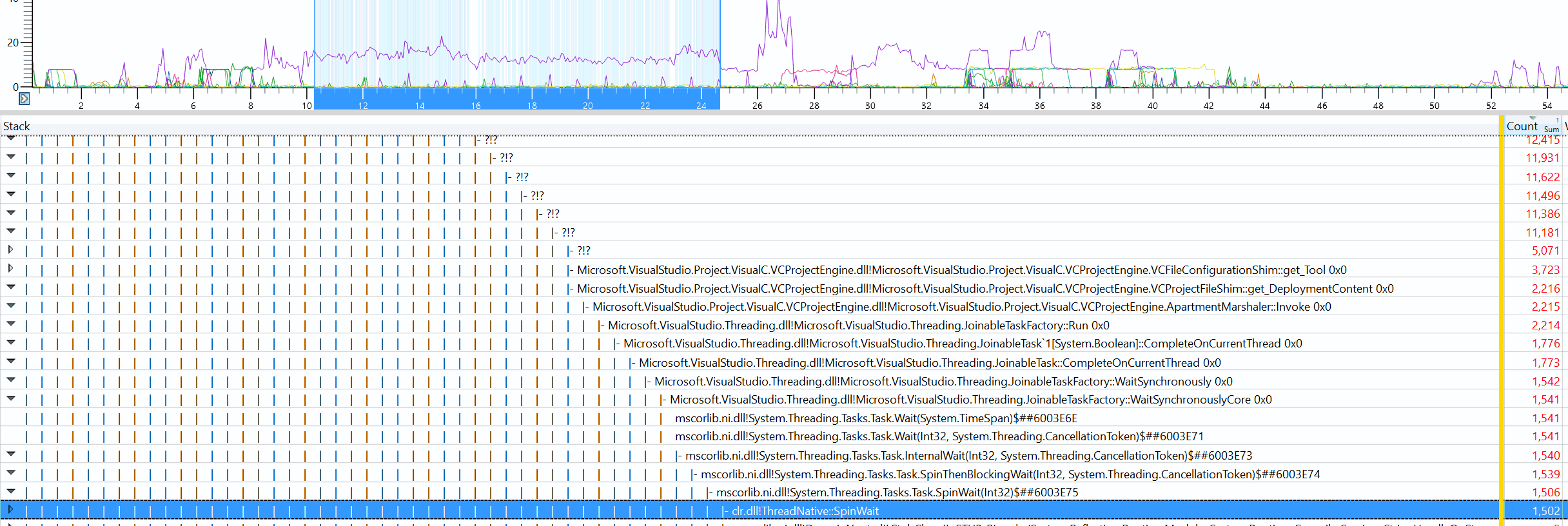The width and height of the screenshot is (1568, 526).
Task: Sort by the Stack column header
Action: (x=17, y=126)
